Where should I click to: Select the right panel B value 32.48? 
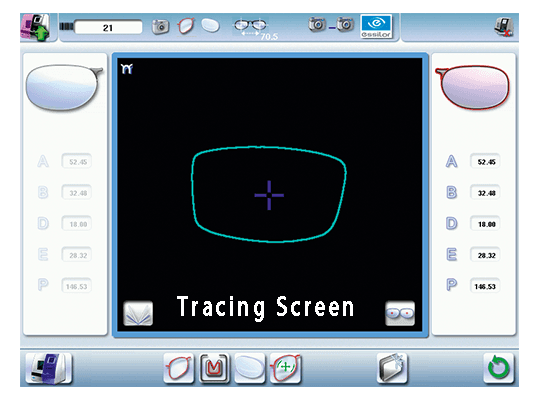485,193
